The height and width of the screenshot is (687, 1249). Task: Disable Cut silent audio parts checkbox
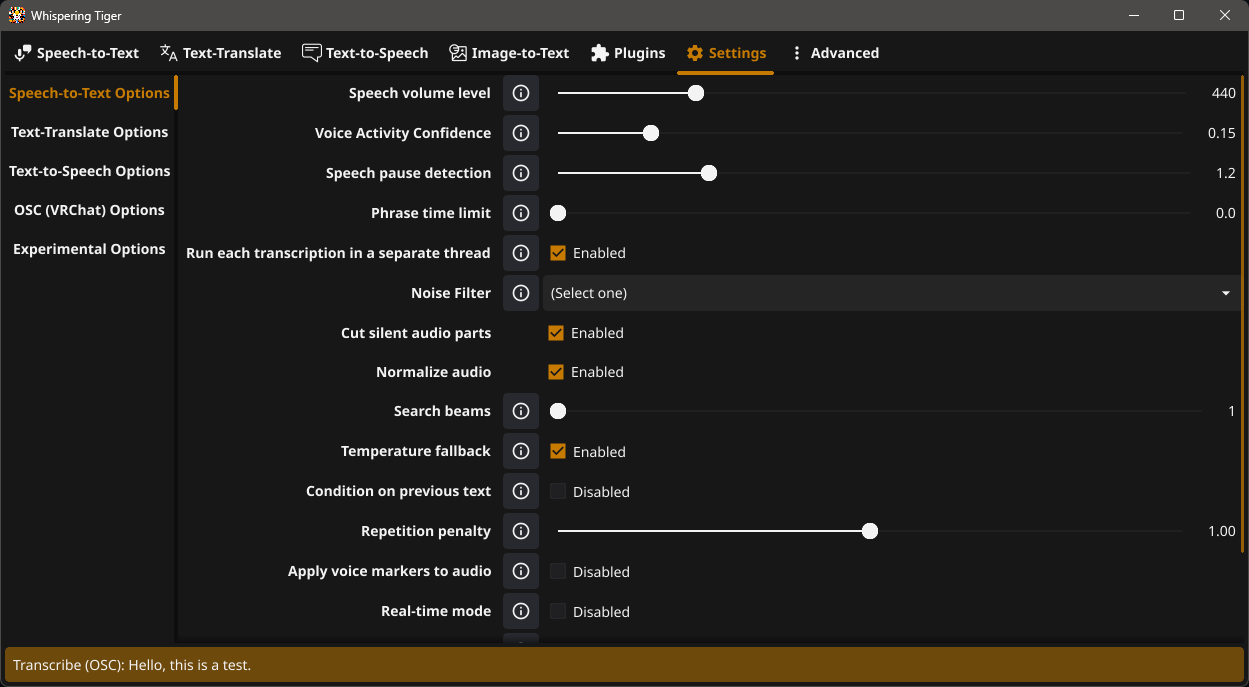556,333
